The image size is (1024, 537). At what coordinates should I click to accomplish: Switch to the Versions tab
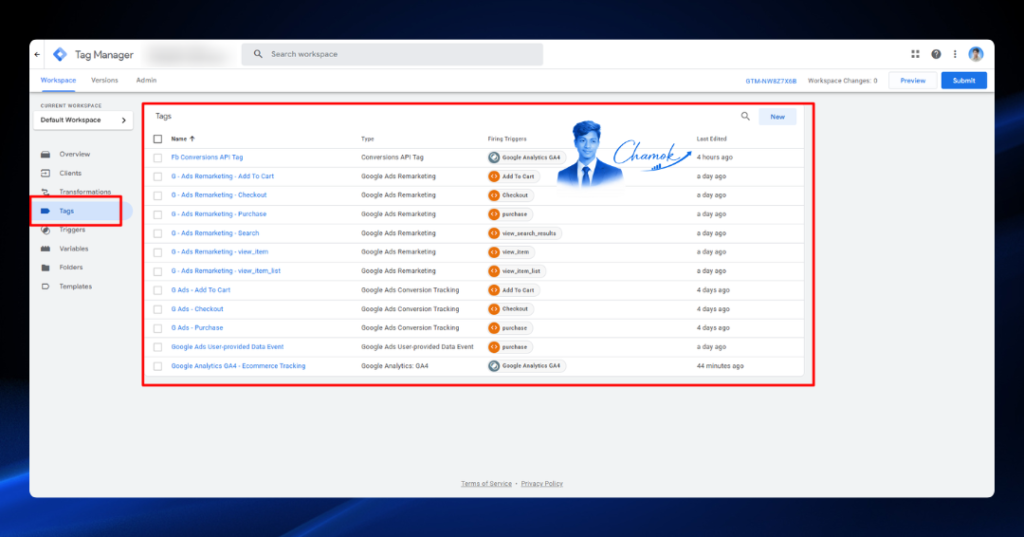[x=104, y=80]
